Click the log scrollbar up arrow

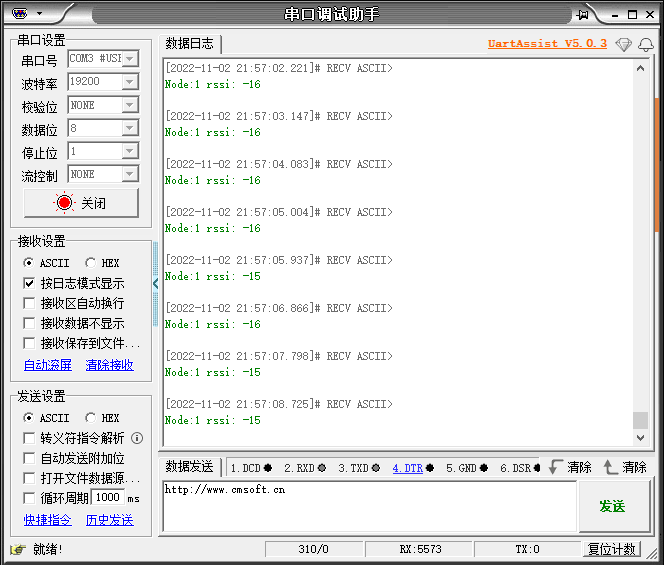pos(640,68)
